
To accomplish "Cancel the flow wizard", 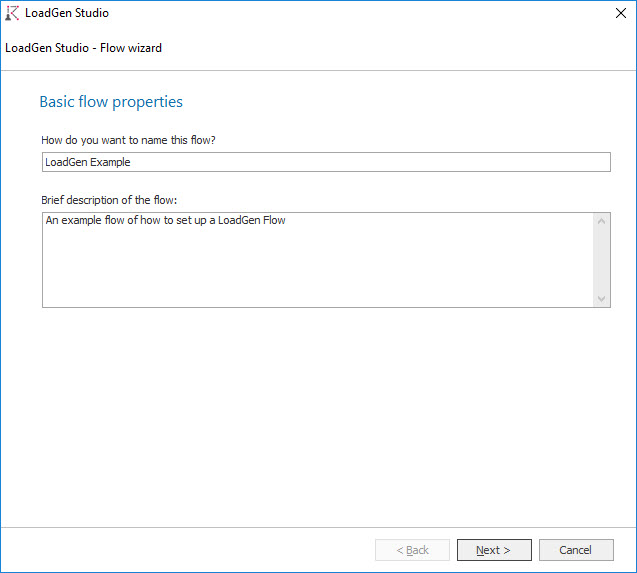I will pos(576,550).
